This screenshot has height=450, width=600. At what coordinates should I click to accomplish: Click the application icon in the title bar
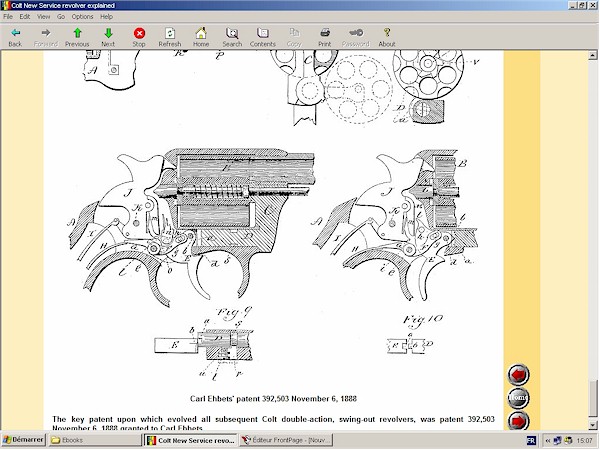pos(5,5)
